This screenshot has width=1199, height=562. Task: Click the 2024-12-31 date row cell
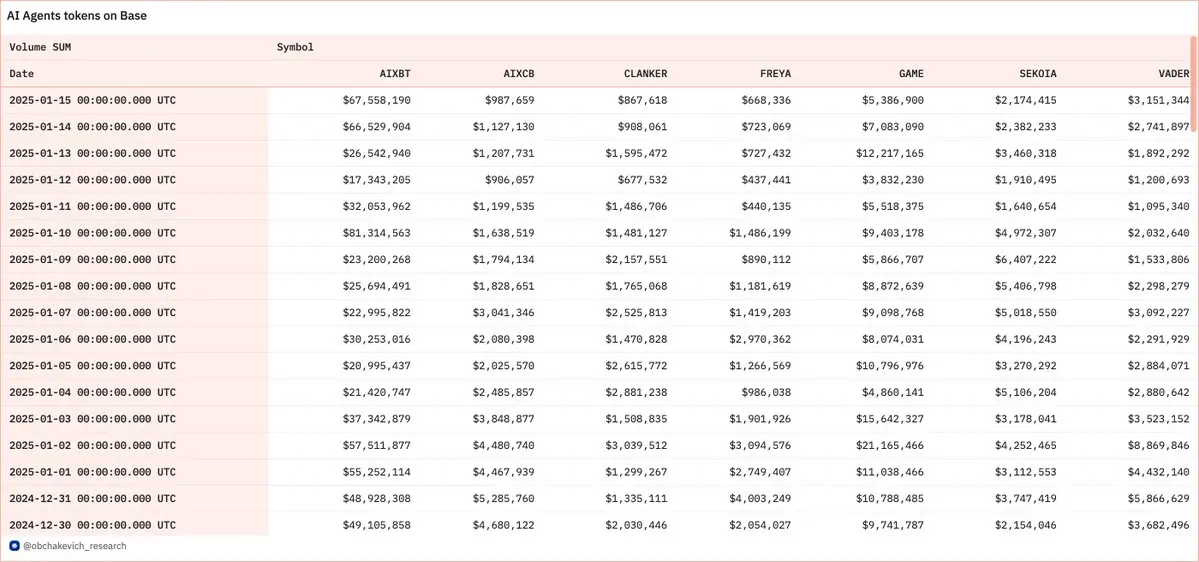click(x=93, y=499)
